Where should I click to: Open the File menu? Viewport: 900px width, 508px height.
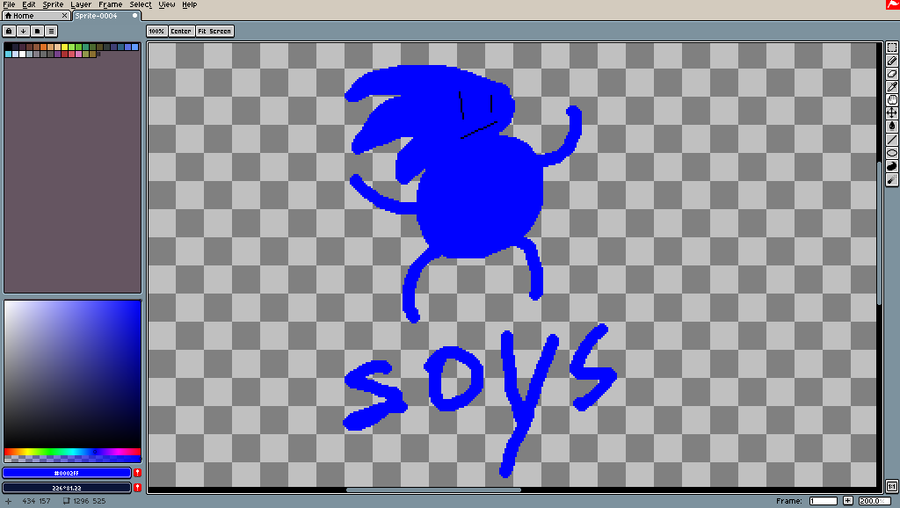(x=9, y=5)
